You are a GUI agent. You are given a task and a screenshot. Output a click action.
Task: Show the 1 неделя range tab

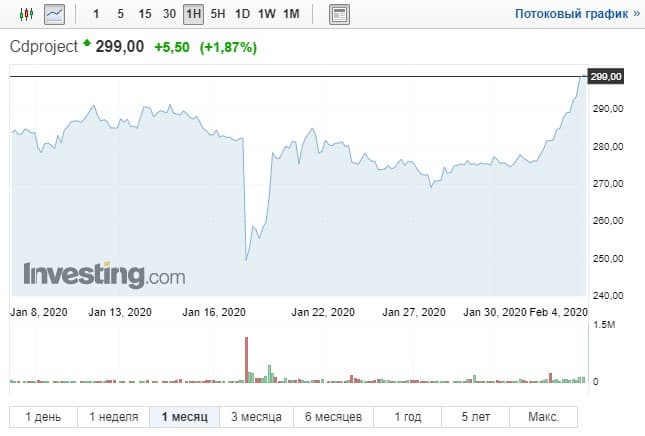point(113,417)
